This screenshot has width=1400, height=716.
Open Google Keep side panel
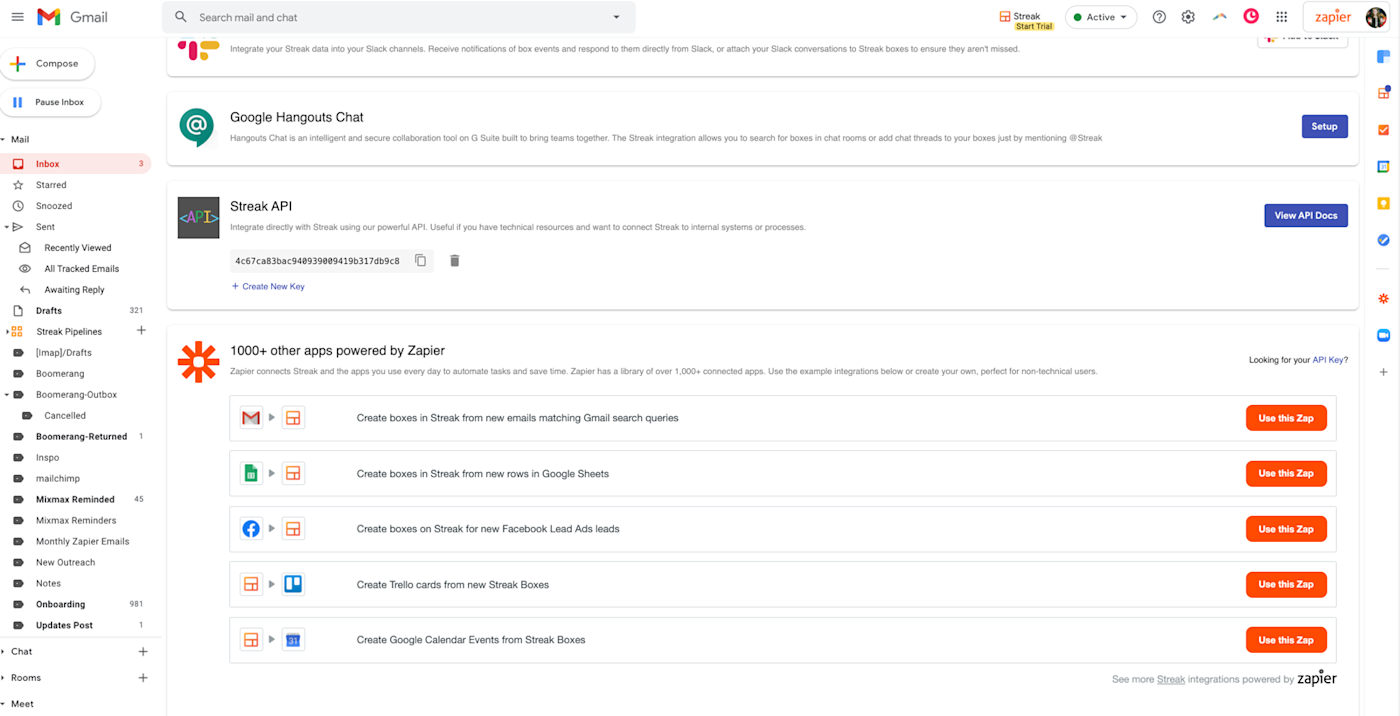[1384, 204]
